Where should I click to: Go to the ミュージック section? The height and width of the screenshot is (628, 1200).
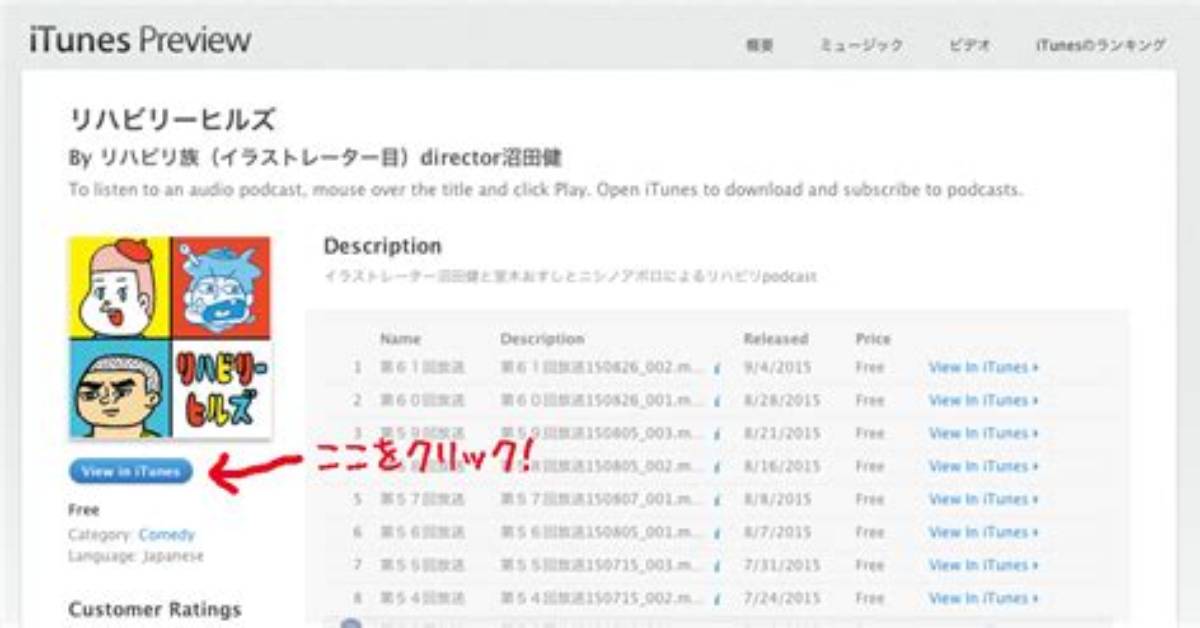[861, 45]
